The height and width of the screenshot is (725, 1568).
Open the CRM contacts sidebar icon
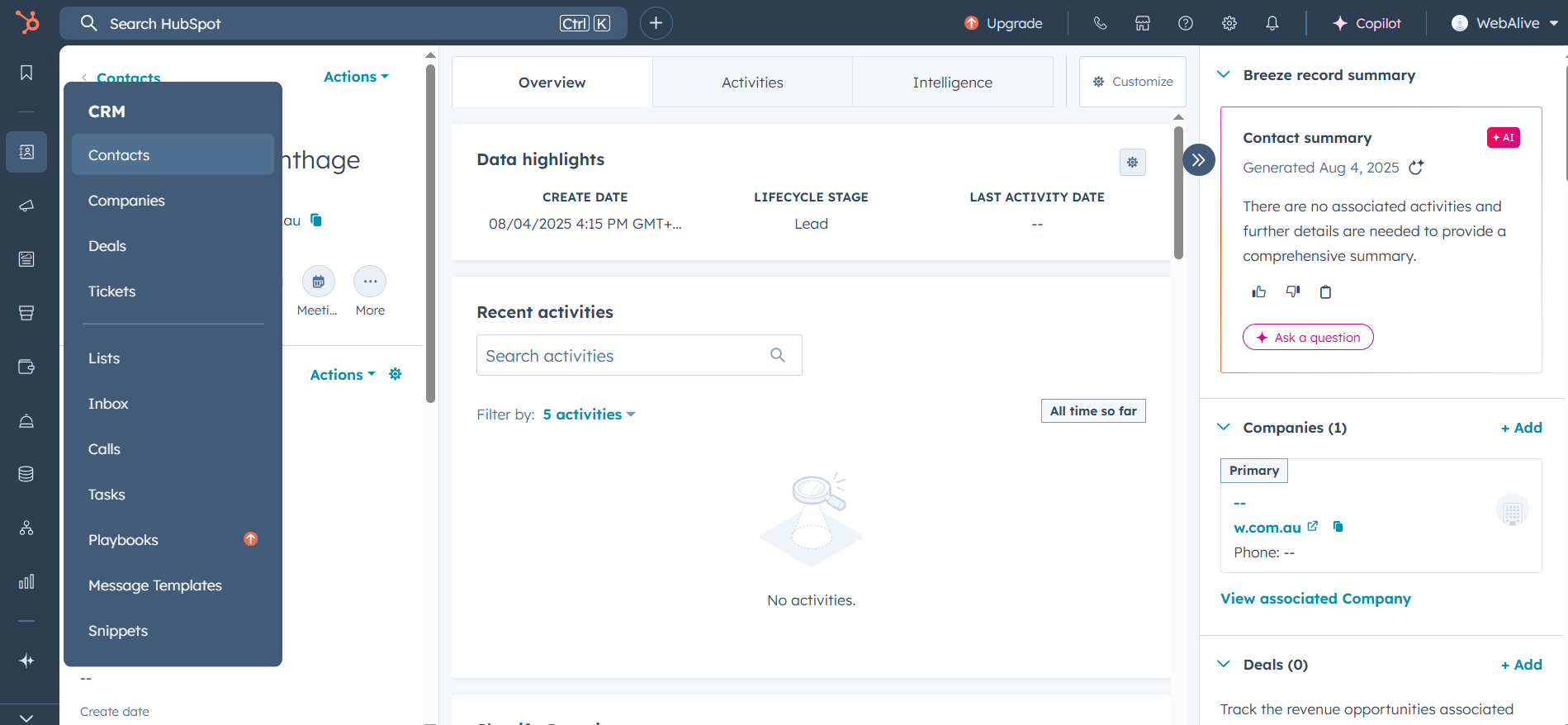coord(26,152)
